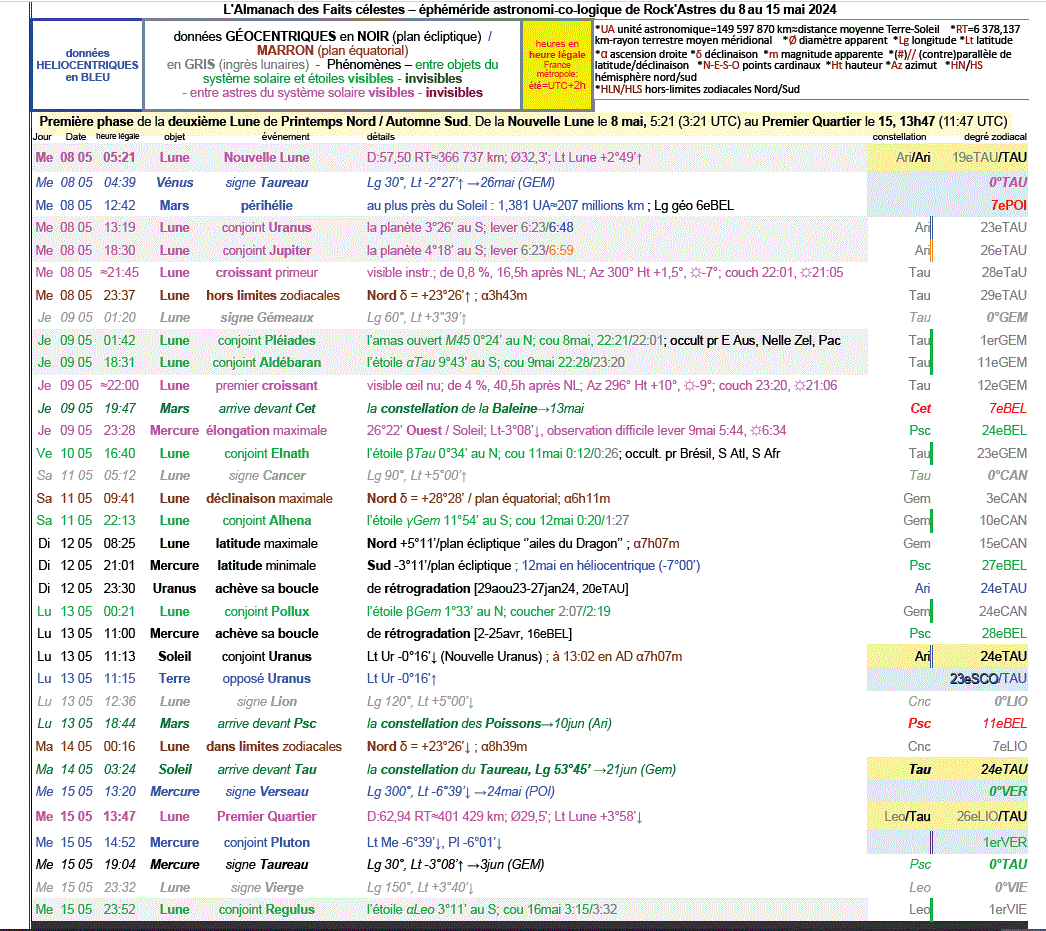Click the "MARRON (plan équatorial)" legend text
This screenshot has height=931, width=1046.
pos(332,51)
